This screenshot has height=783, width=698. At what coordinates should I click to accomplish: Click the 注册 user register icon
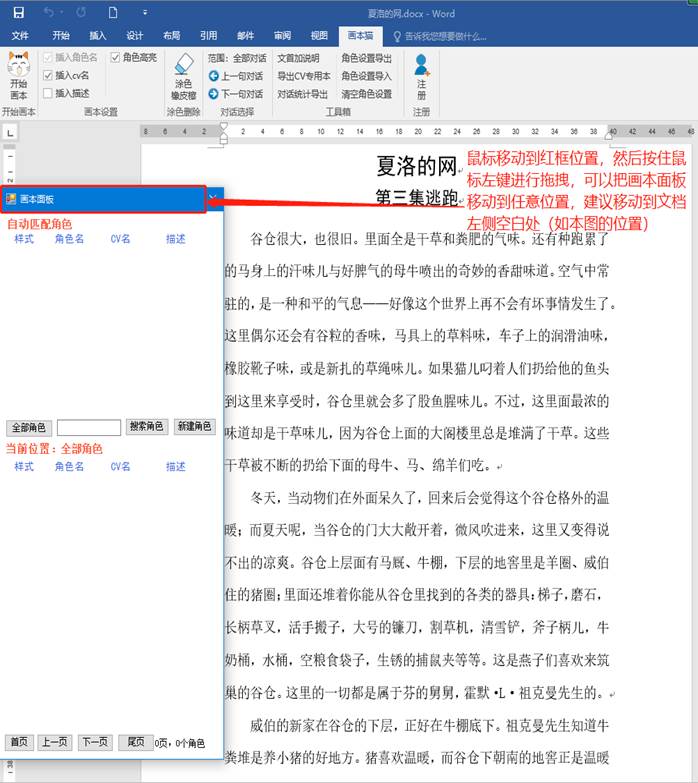click(x=421, y=77)
